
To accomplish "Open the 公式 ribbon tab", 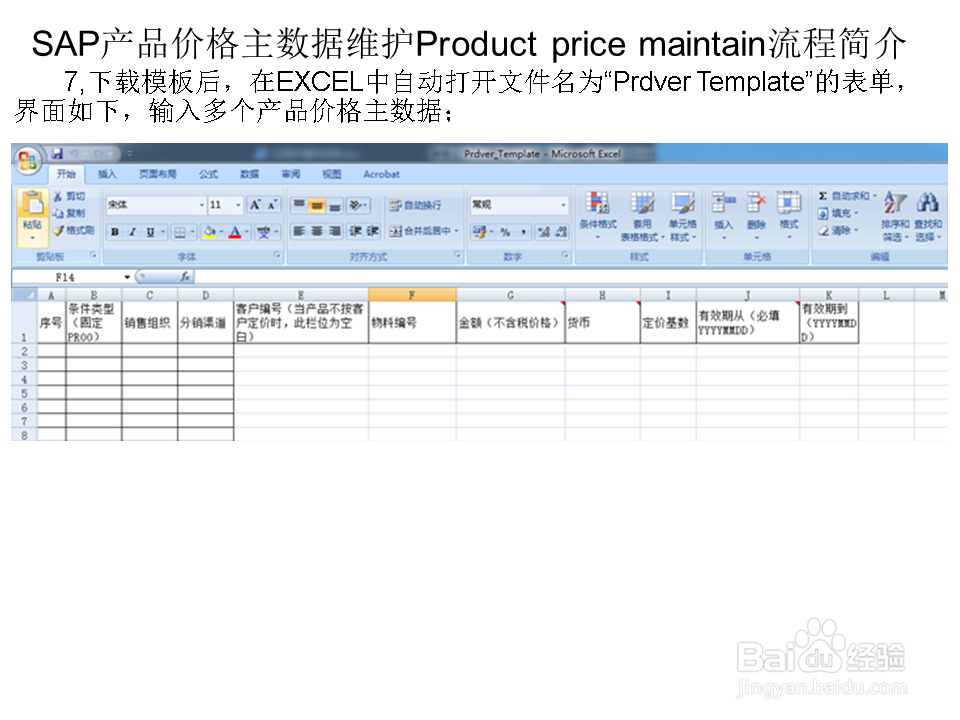I will [x=208, y=174].
